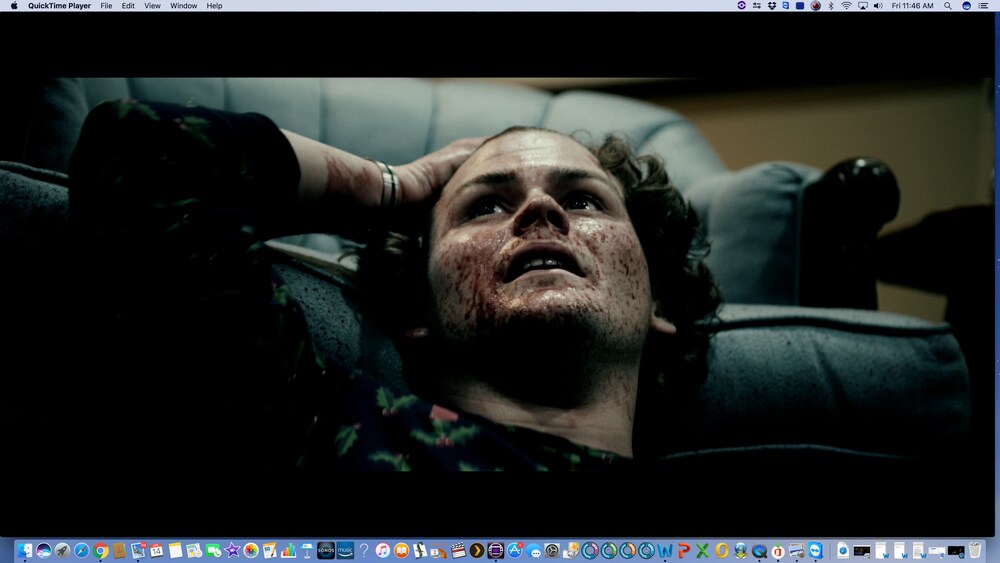The width and height of the screenshot is (1000, 563).
Task: Open Photos colorful flower icon
Action: point(251,550)
